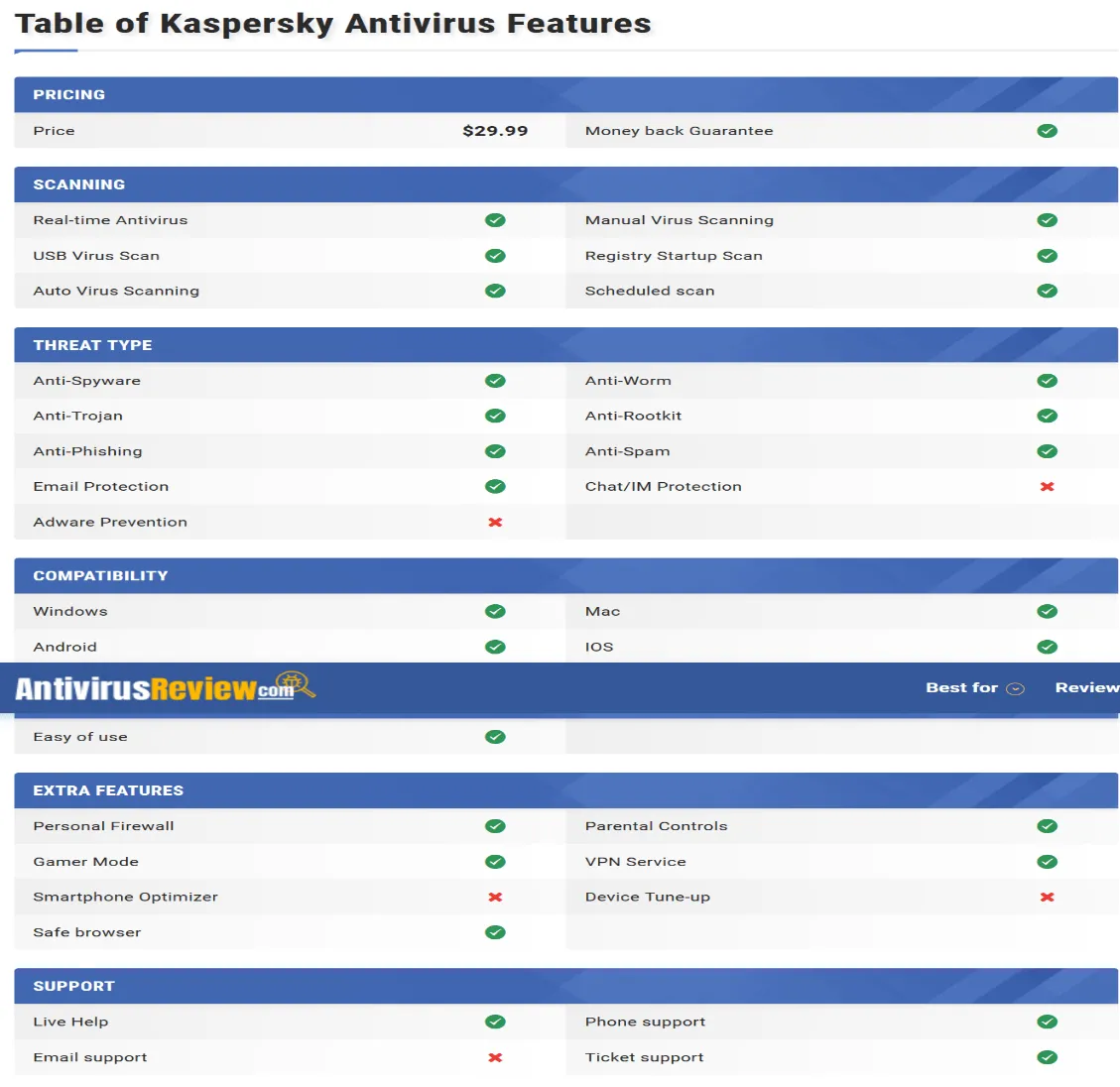
Task: Click the Money back Guarantee check icon
Action: [x=1048, y=131]
